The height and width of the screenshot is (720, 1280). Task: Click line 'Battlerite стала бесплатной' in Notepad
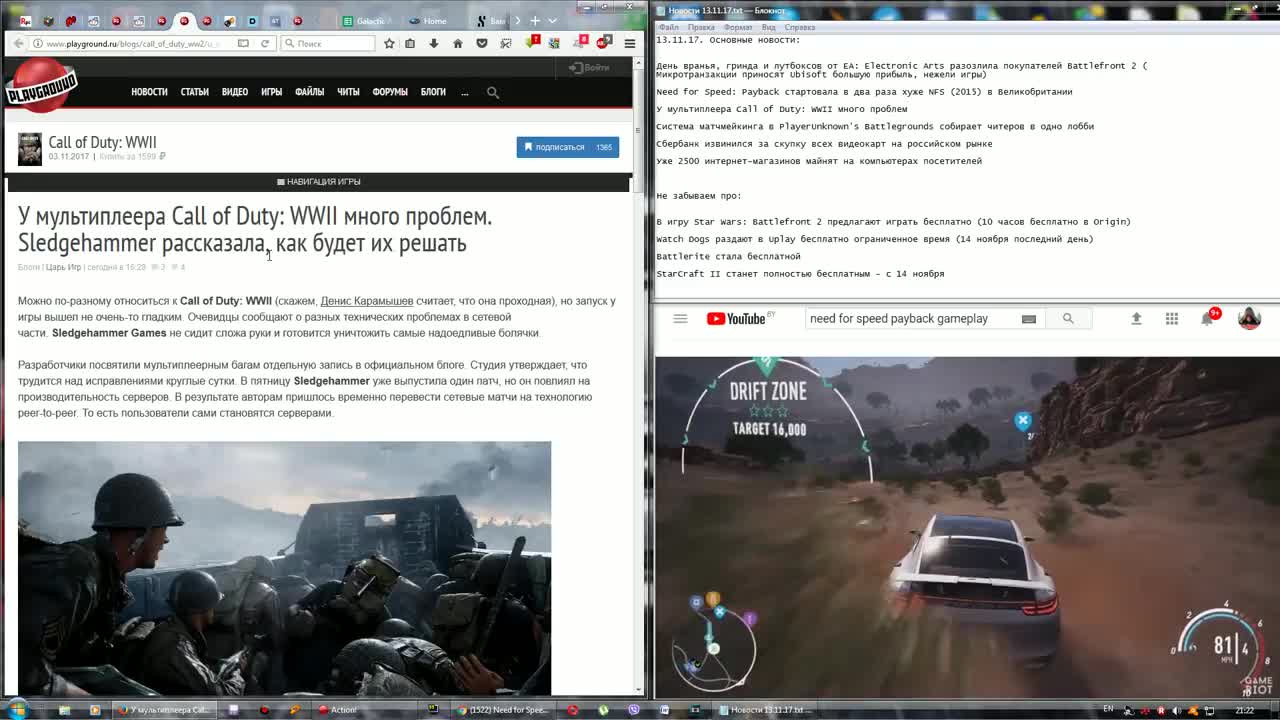(x=728, y=257)
